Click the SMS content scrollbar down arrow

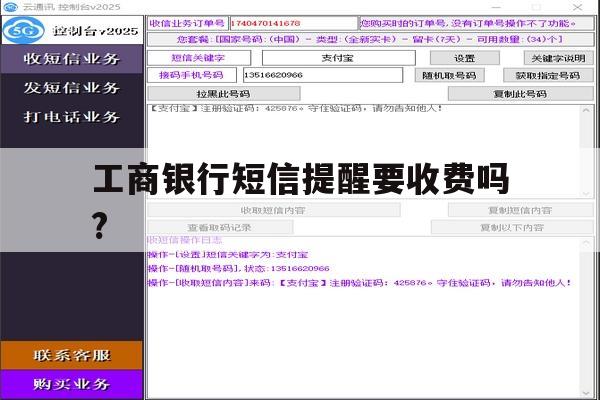pos(586,194)
